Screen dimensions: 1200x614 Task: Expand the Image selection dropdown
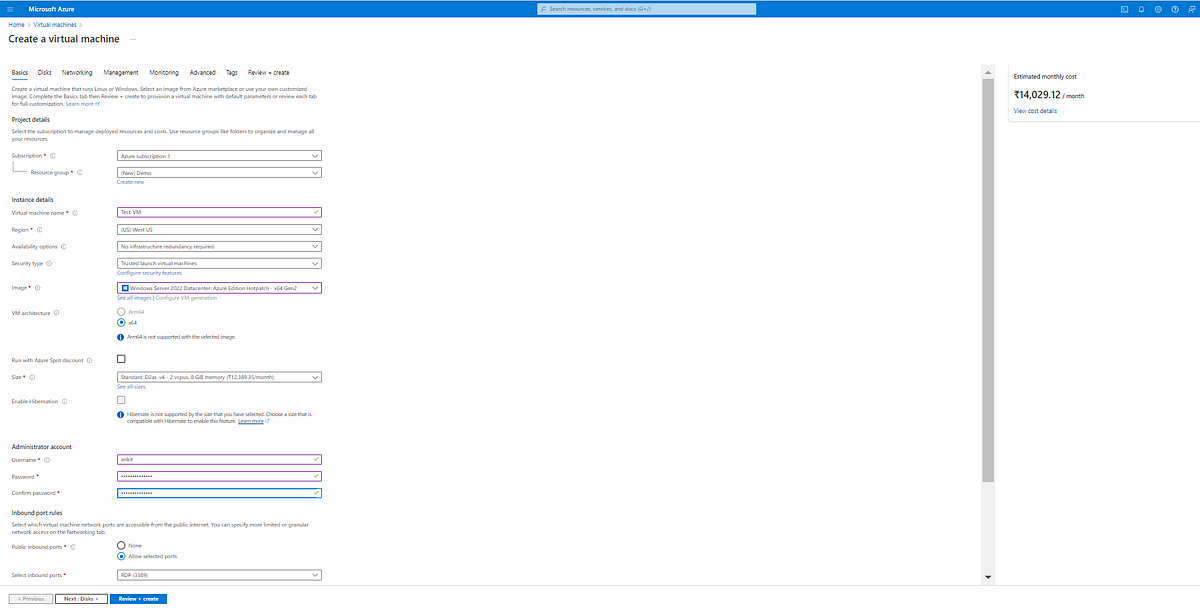tap(219, 288)
